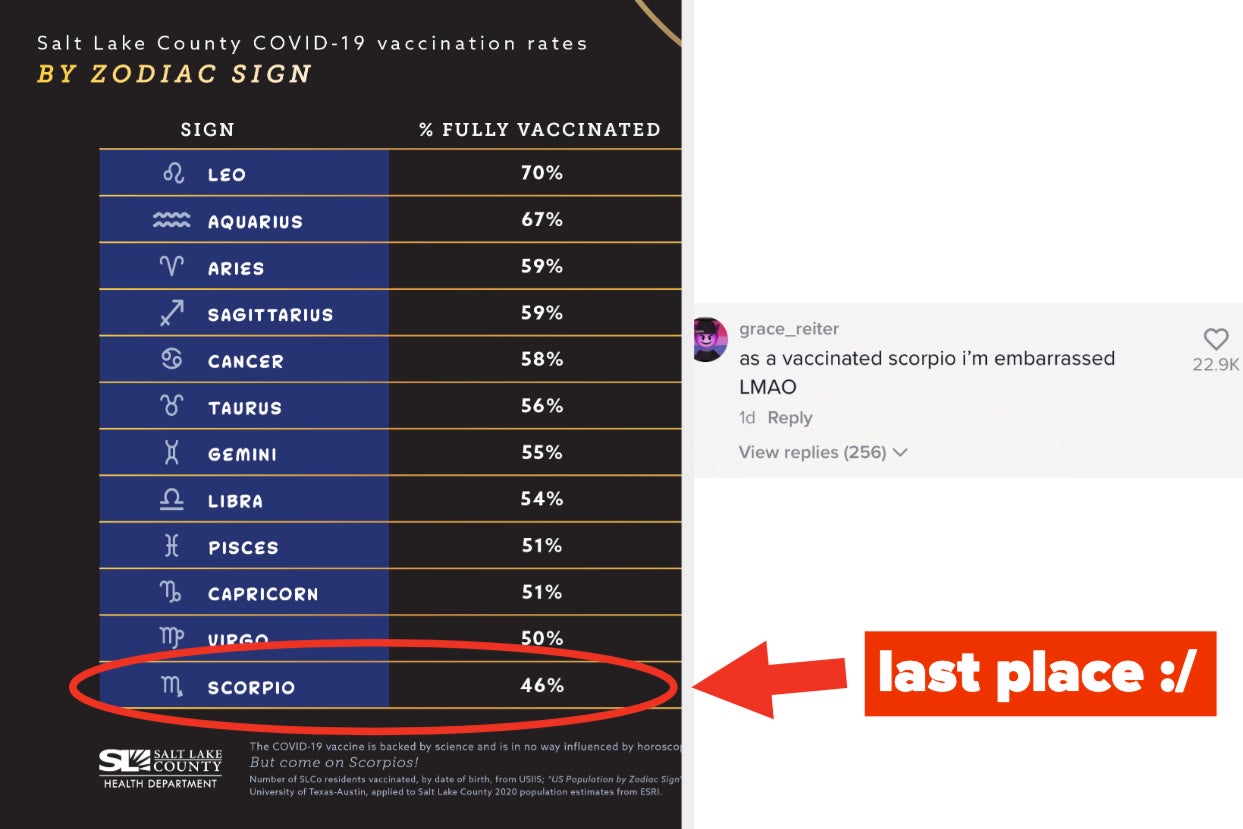Screen dimensions: 1243x829
Task: Click the Capricorn zodiac symbol icon
Action: pyautogui.click(x=172, y=593)
